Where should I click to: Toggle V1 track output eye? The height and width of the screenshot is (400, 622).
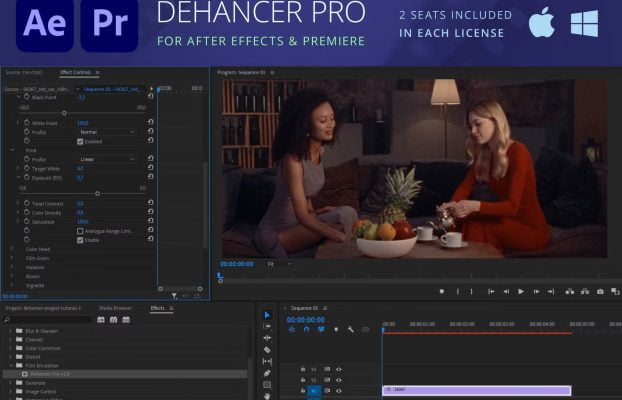[339, 390]
